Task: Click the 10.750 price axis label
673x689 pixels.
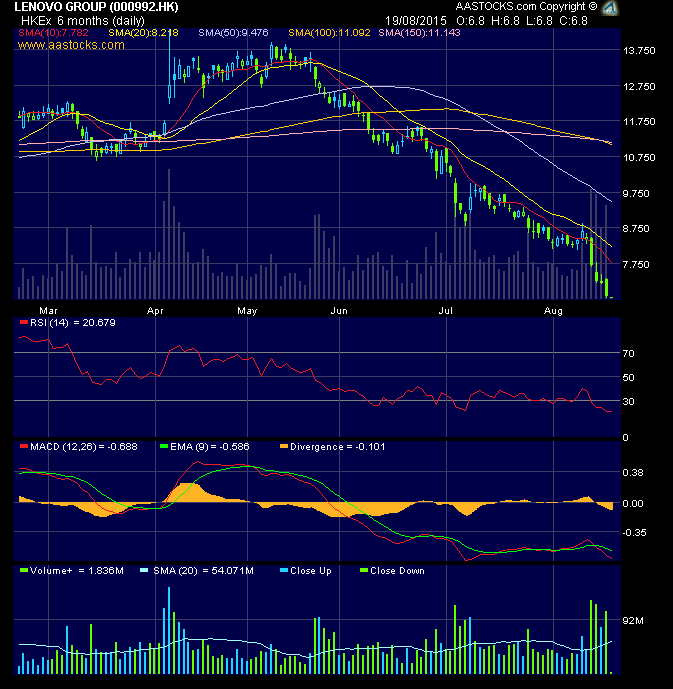Action: point(639,158)
